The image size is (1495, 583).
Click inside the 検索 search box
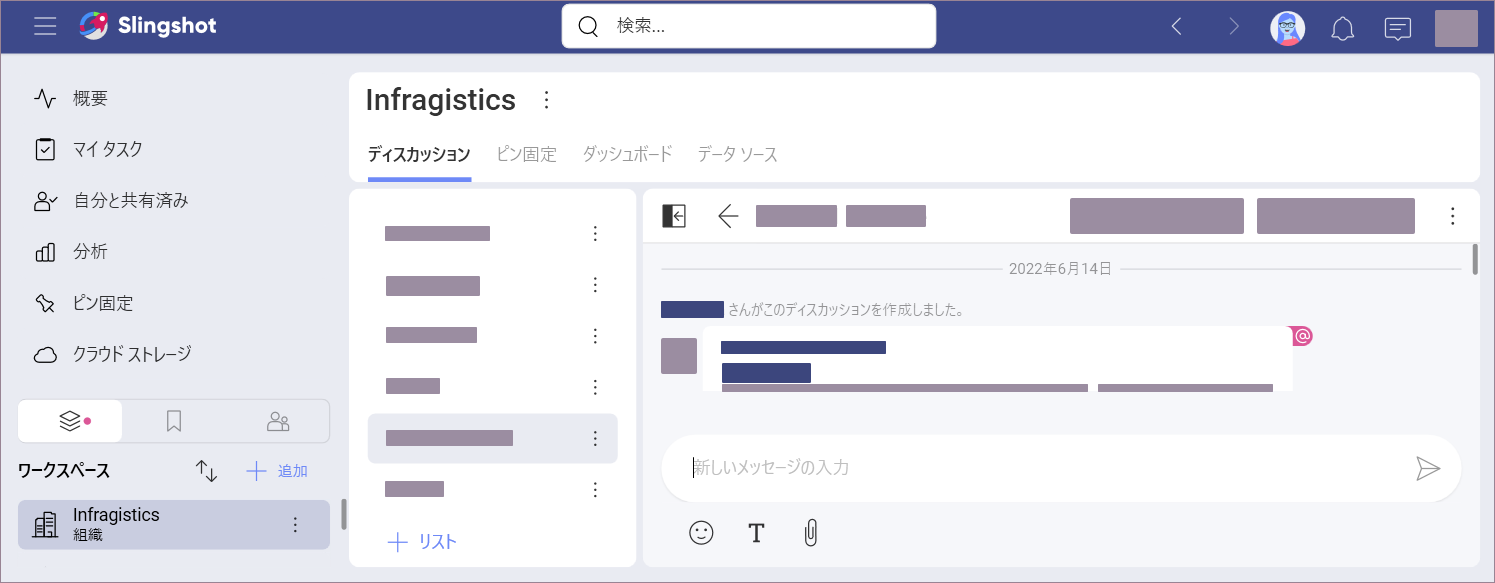pos(749,26)
